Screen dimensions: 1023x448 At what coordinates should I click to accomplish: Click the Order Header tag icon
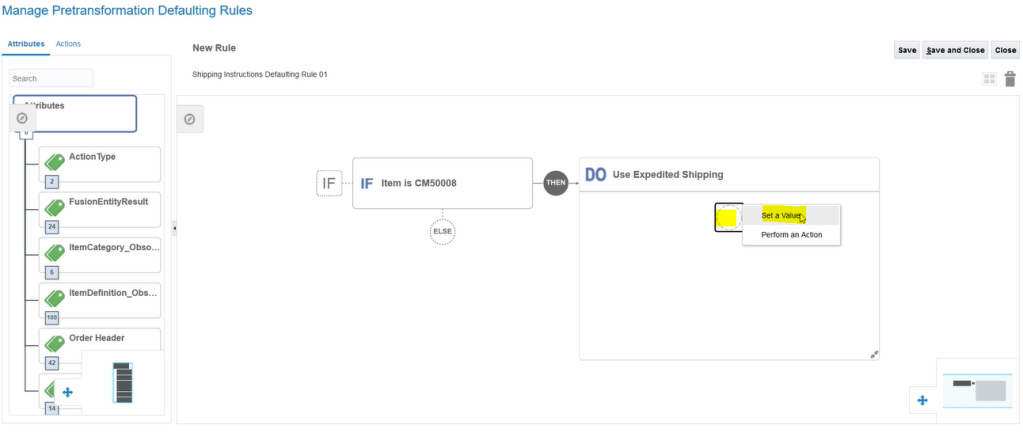(x=54, y=344)
